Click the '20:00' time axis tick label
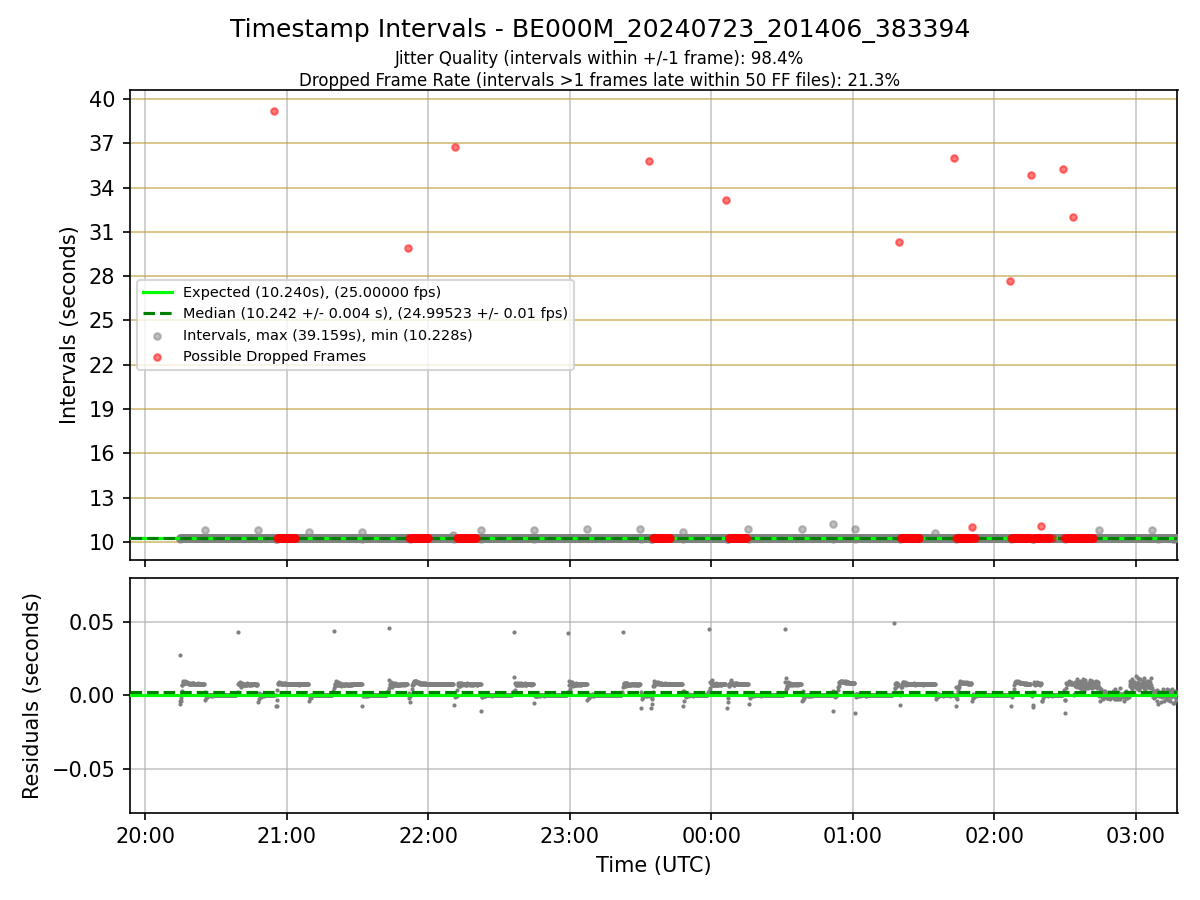The height and width of the screenshot is (900, 1200). click(x=145, y=833)
